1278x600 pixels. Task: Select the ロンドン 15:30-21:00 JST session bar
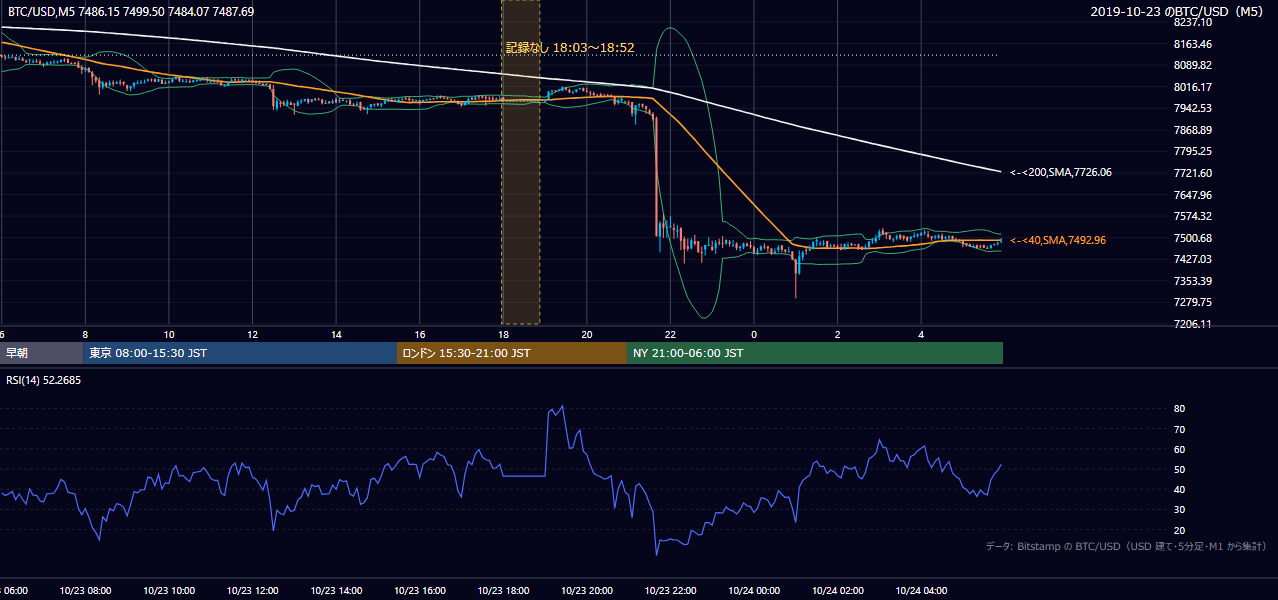512,353
